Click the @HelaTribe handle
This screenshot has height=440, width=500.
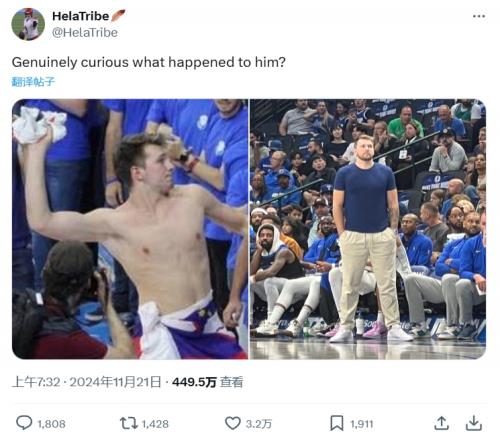click(85, 33)
